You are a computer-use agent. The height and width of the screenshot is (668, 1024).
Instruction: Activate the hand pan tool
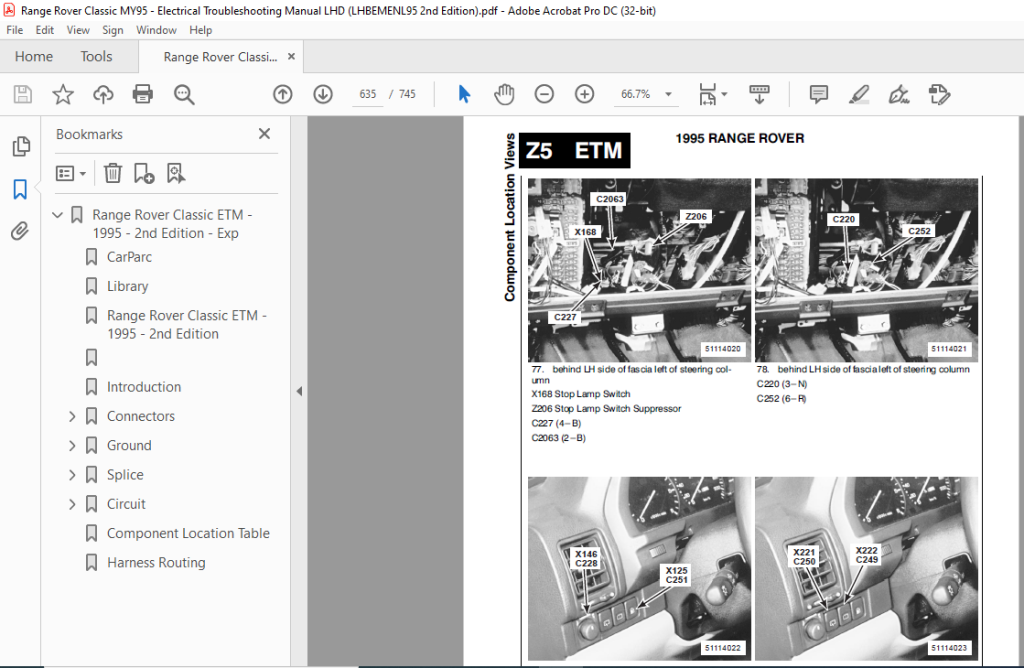click(504, 94)
